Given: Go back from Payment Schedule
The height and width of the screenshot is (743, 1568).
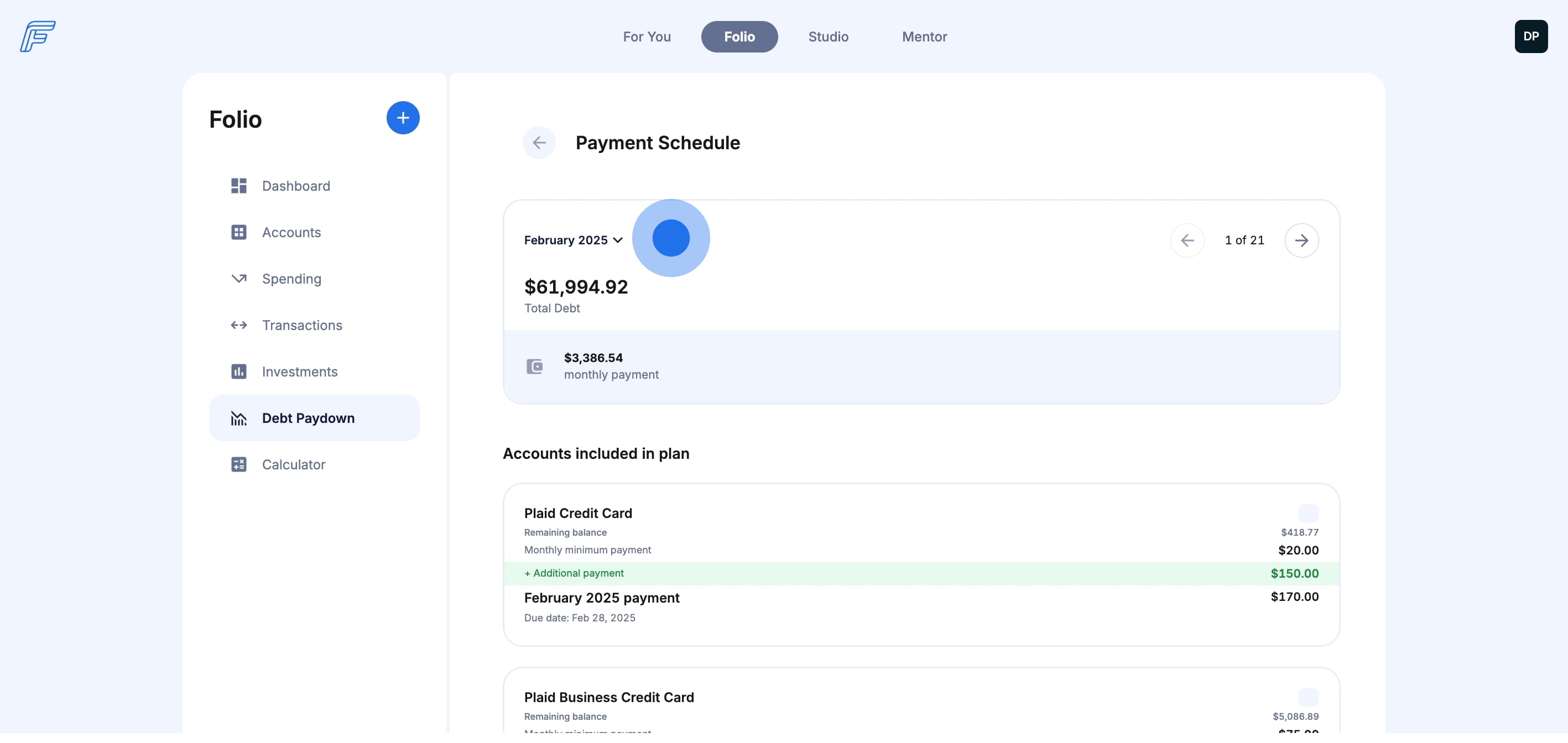Looking at the screenshot, I should tap(539, 143).
